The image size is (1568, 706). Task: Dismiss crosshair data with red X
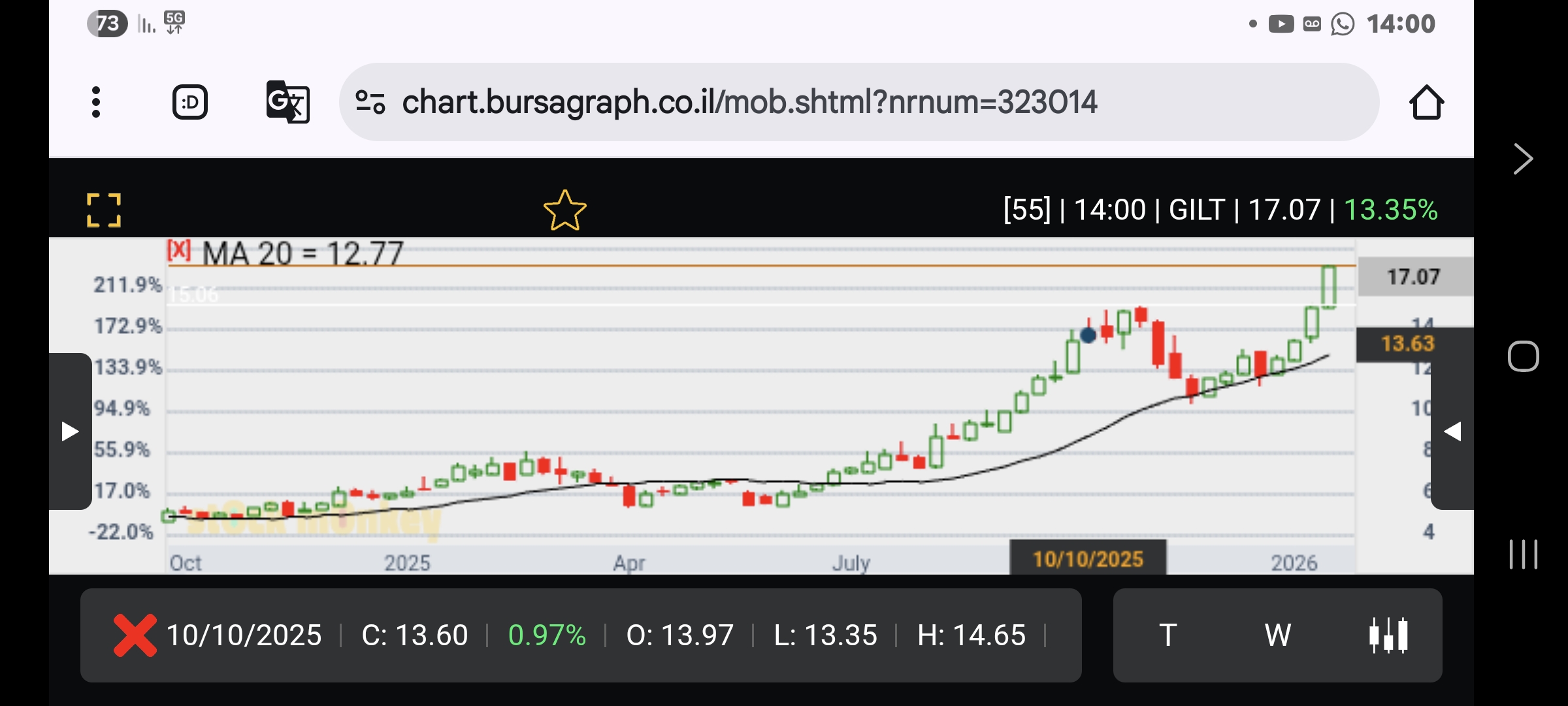[135, 635]
